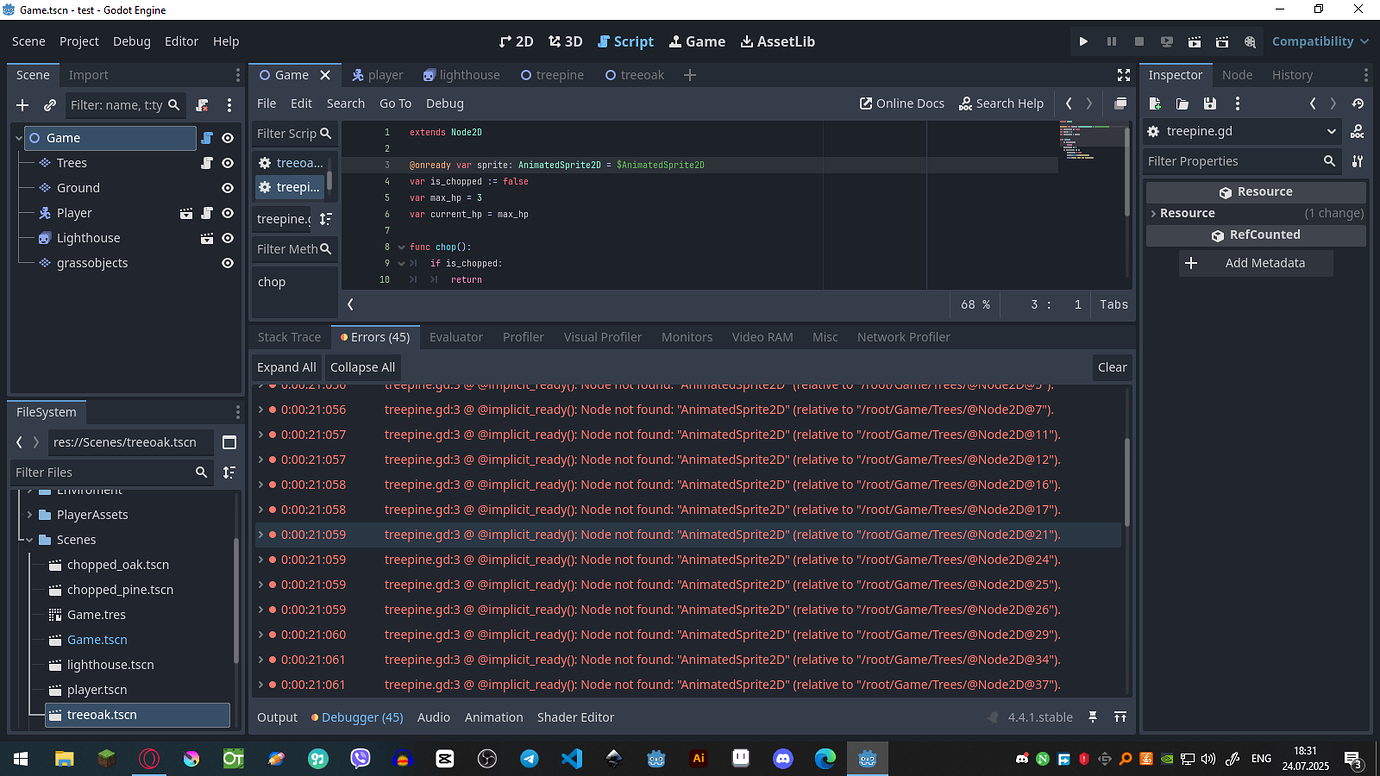Toggle distraction-free mode for the script editor
The width and height of the screenshot is (1380, 776).
pyautogui.click(x=1123, y=74)
